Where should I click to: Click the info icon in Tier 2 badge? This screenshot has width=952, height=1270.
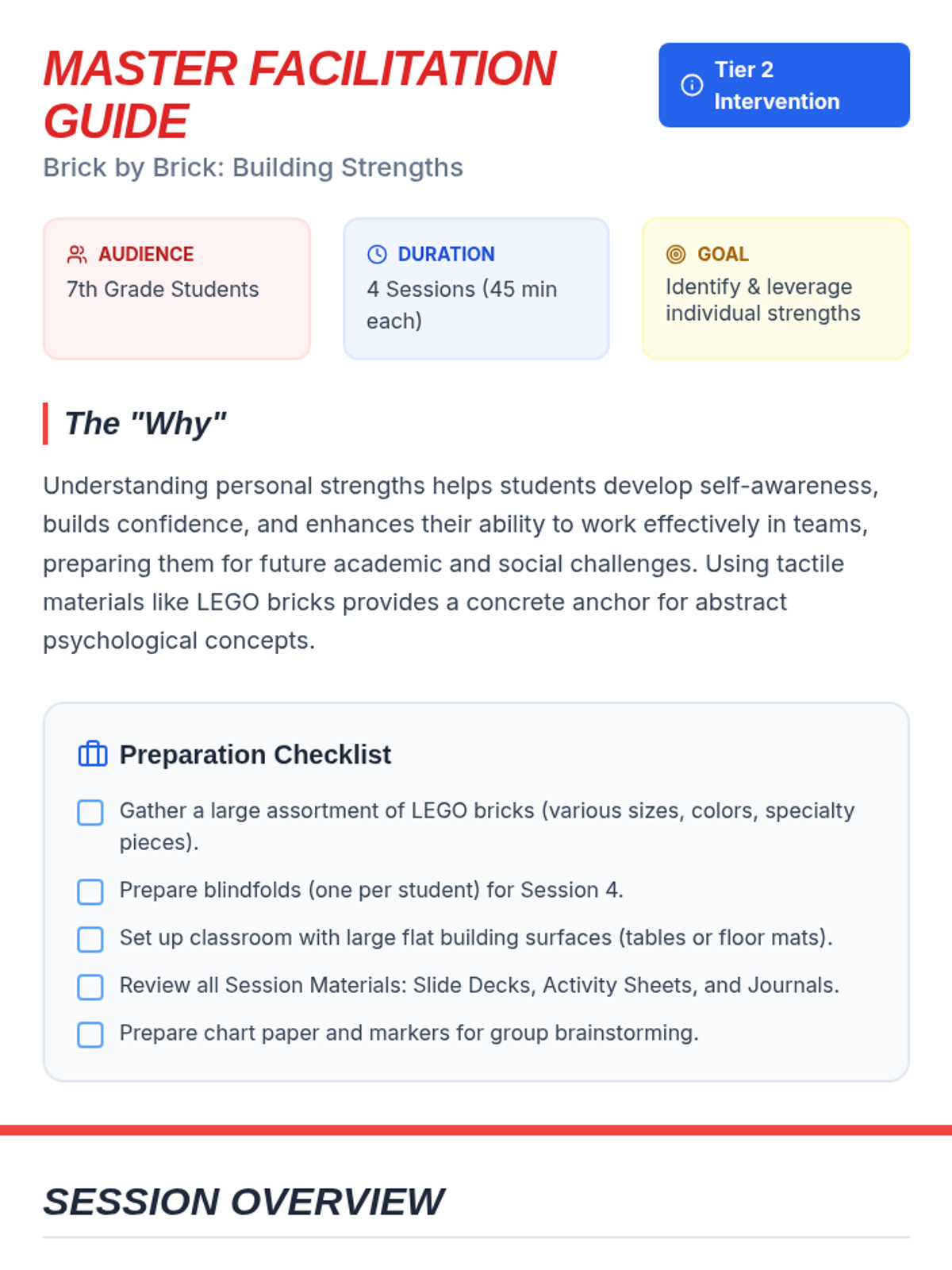coord(692,85)
